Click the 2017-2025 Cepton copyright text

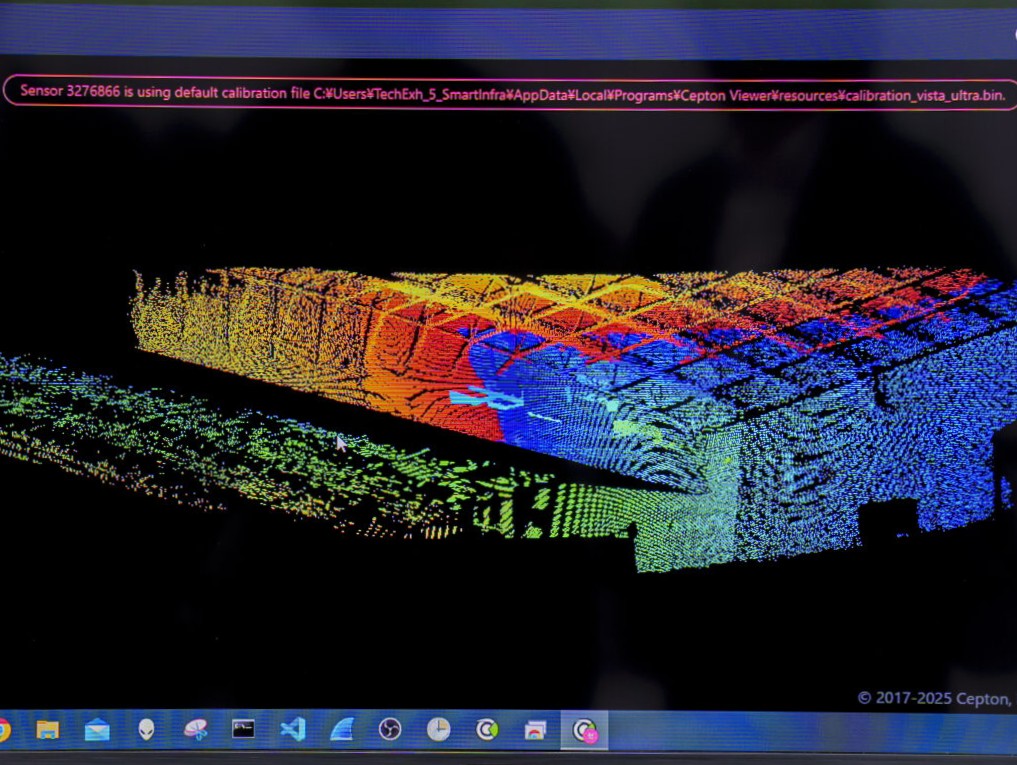pyautogui.click(x=935, y=698)
